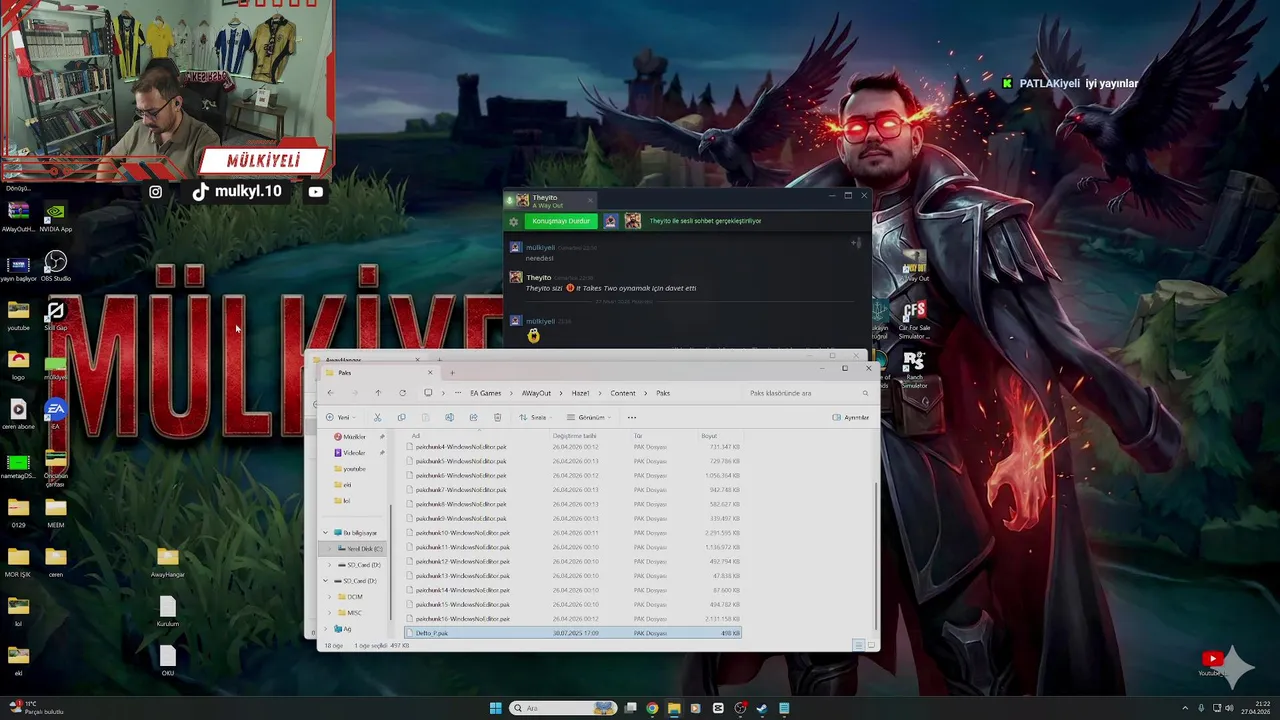
Task: Click the taskbar Ara search box
Action: tap(563, 708)
